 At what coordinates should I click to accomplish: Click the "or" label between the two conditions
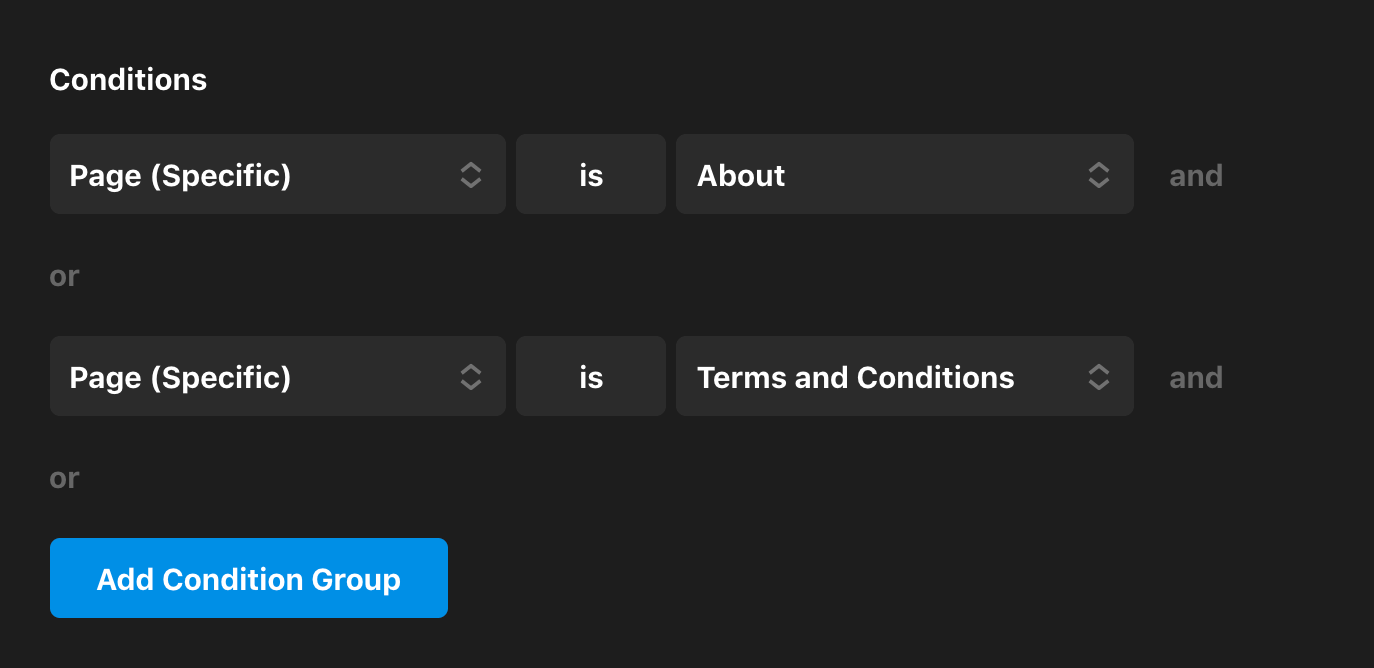pyautogui.click(x=64, y=276)
